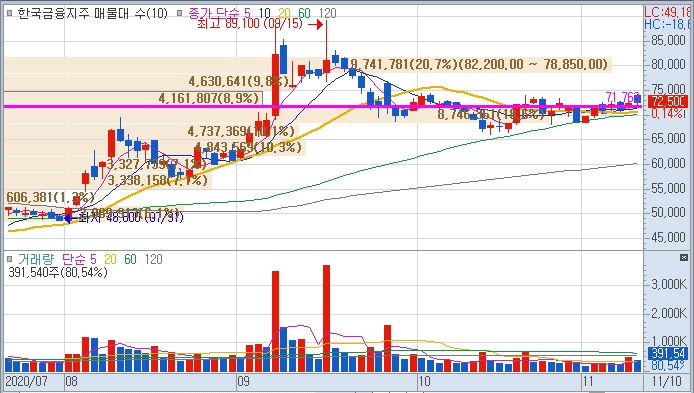Click the tallest red volume bar under 최고 arrow
The width and height of the screenshot is (694, 393).
tap(327, 319)
